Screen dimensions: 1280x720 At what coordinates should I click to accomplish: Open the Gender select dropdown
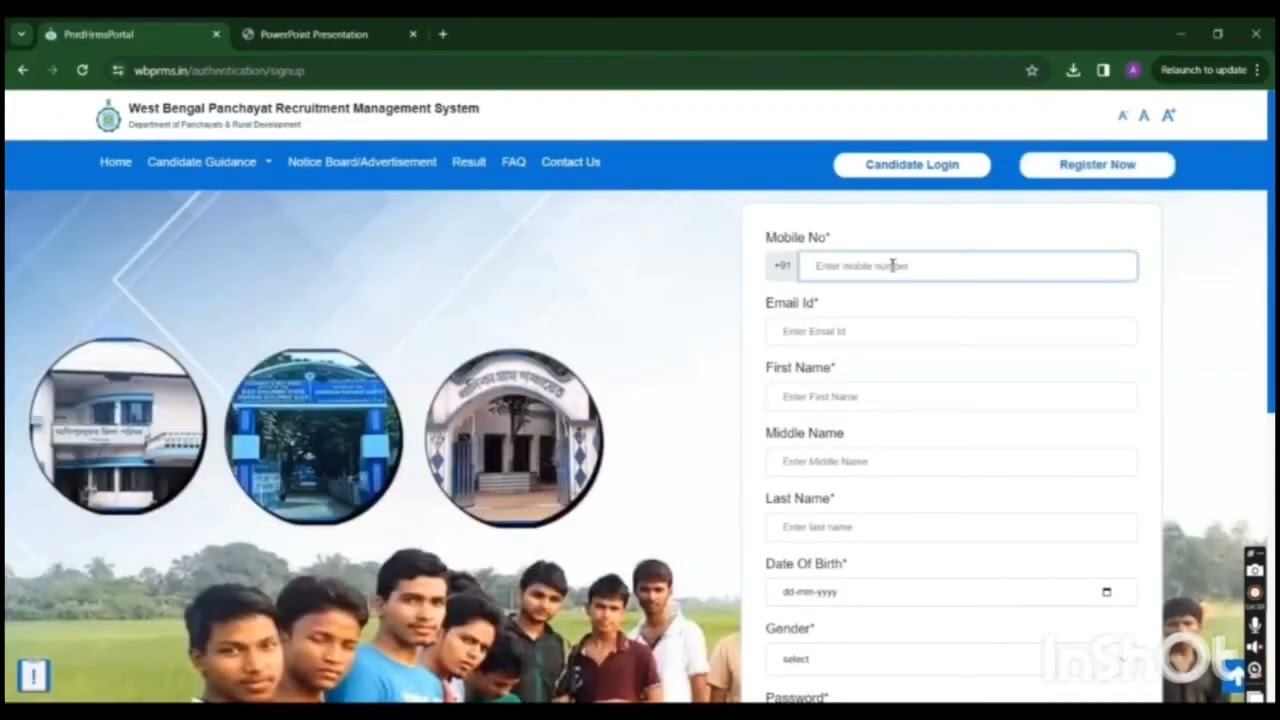951,659
